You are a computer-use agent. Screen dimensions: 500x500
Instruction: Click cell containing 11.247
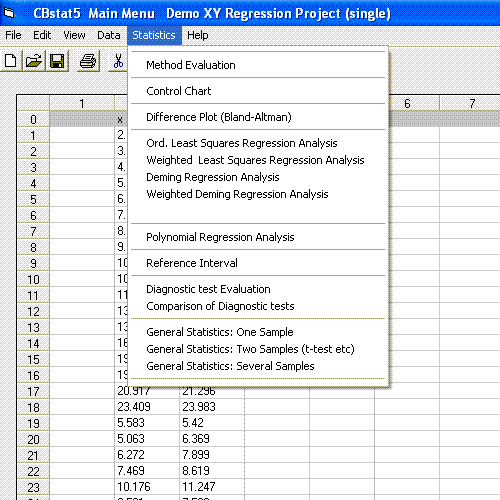[x=212, y=487]
